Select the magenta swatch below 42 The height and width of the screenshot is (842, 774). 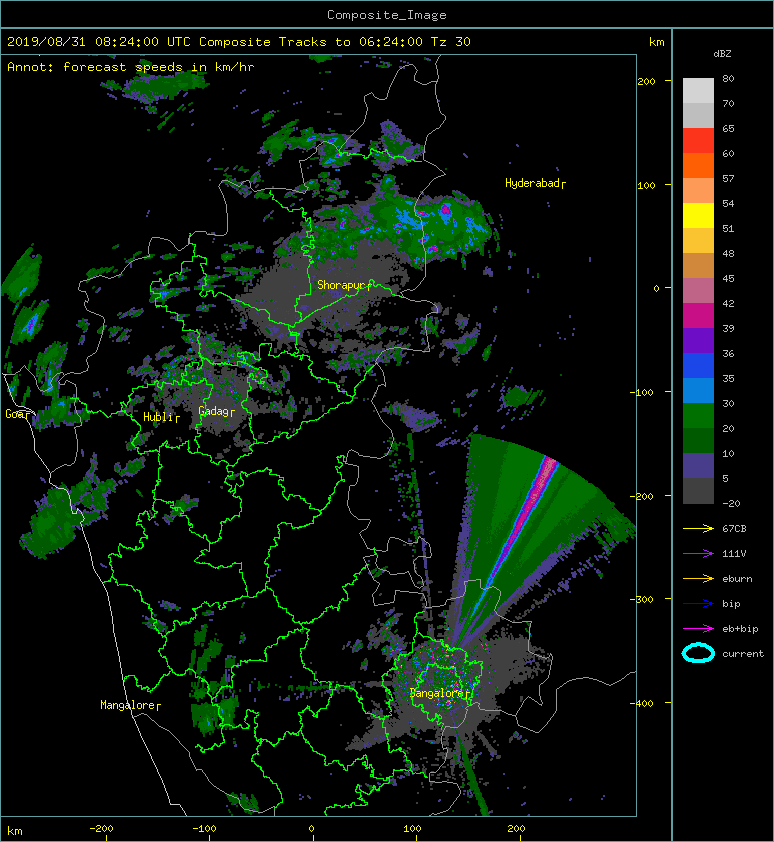(698, 316)
